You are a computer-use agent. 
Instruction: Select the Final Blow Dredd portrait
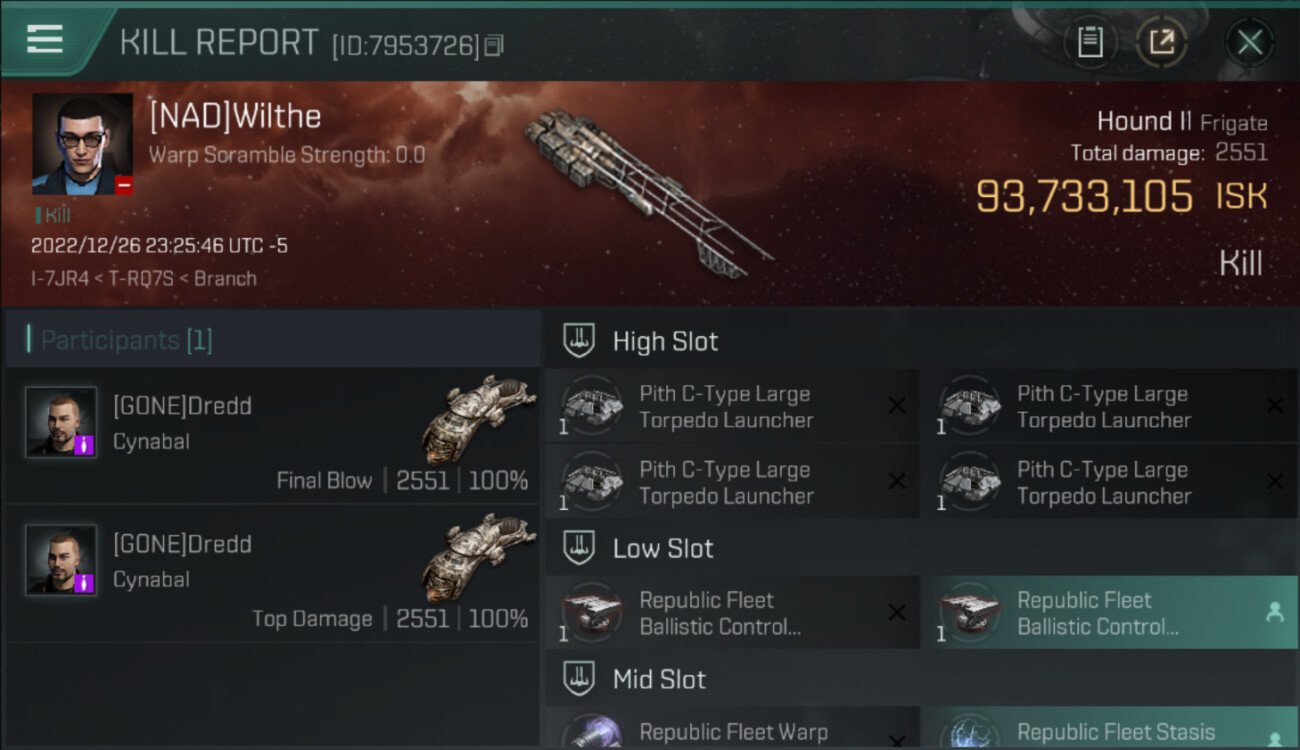click(x=61, y=422)
